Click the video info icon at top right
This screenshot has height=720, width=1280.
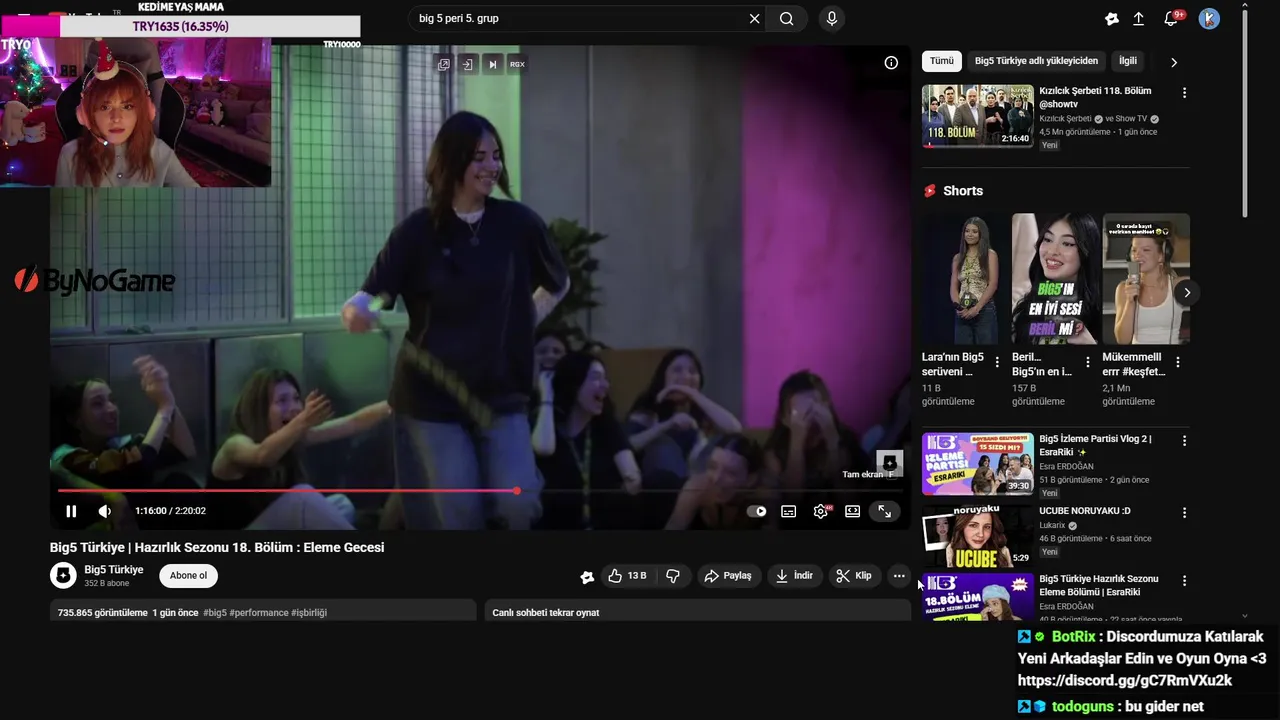[x=891, y=62]
